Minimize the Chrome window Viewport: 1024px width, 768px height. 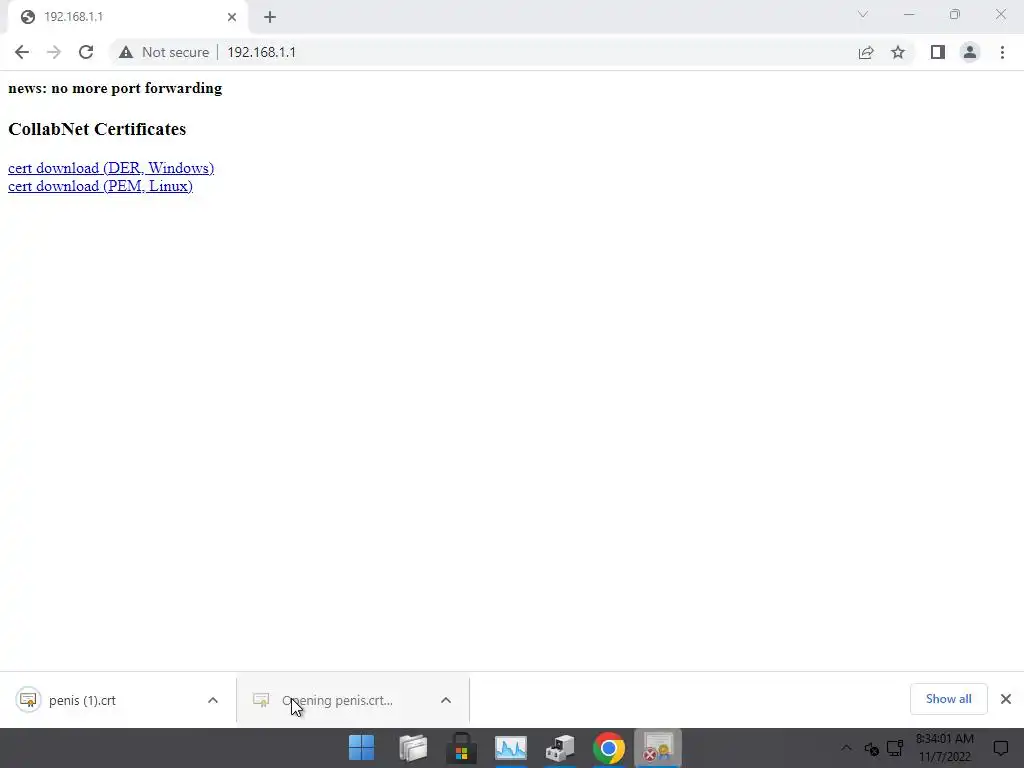tap(909, 14)
